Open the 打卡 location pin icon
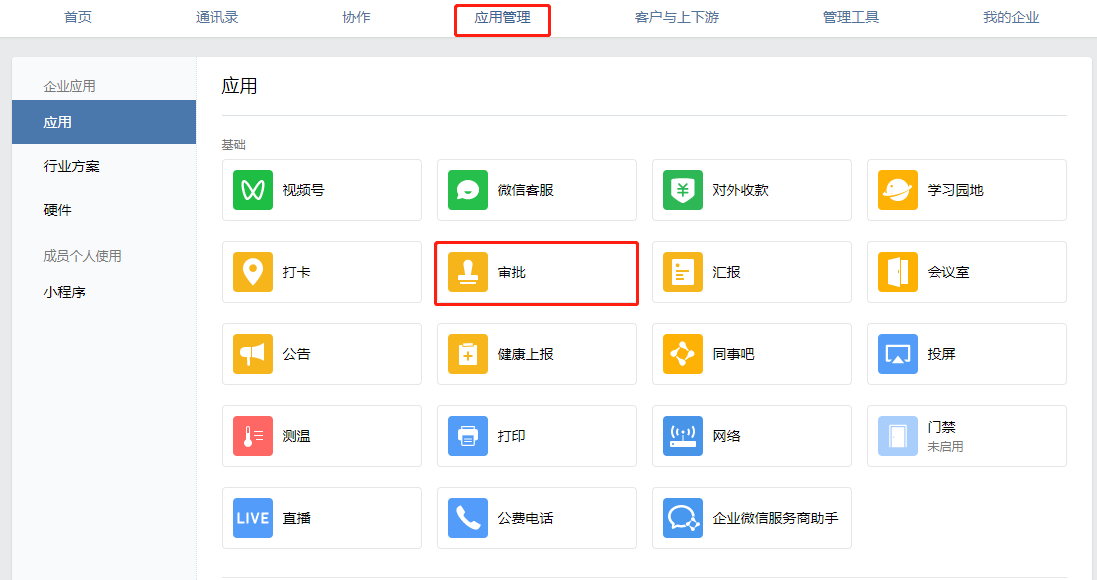The height and width of the screenshot is (580, 1097). click(253, 272)
